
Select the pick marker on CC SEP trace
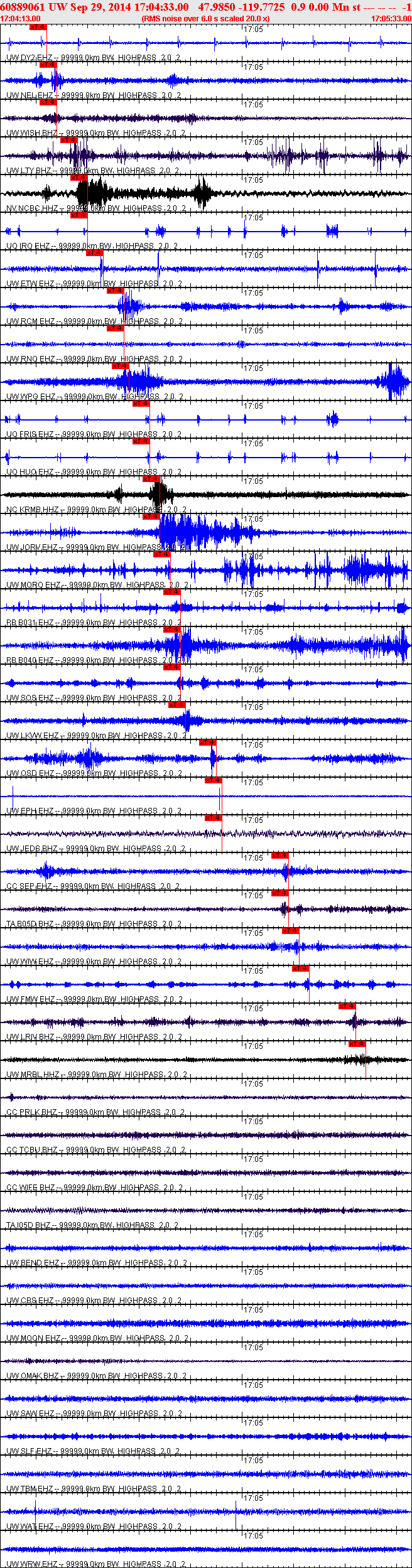pos(279,856)
